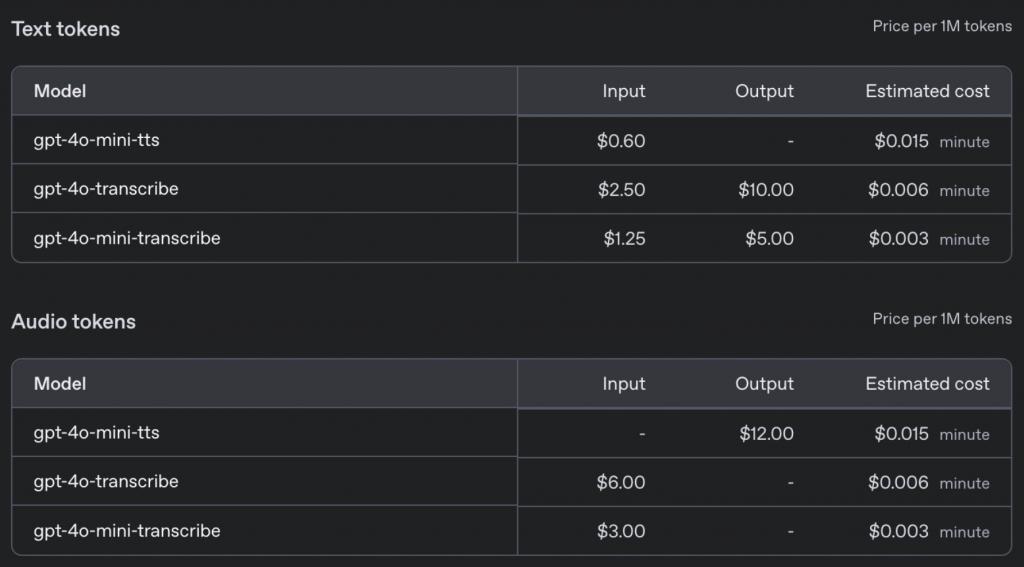Click the Input header in Audio tokens table

point(623,384)
